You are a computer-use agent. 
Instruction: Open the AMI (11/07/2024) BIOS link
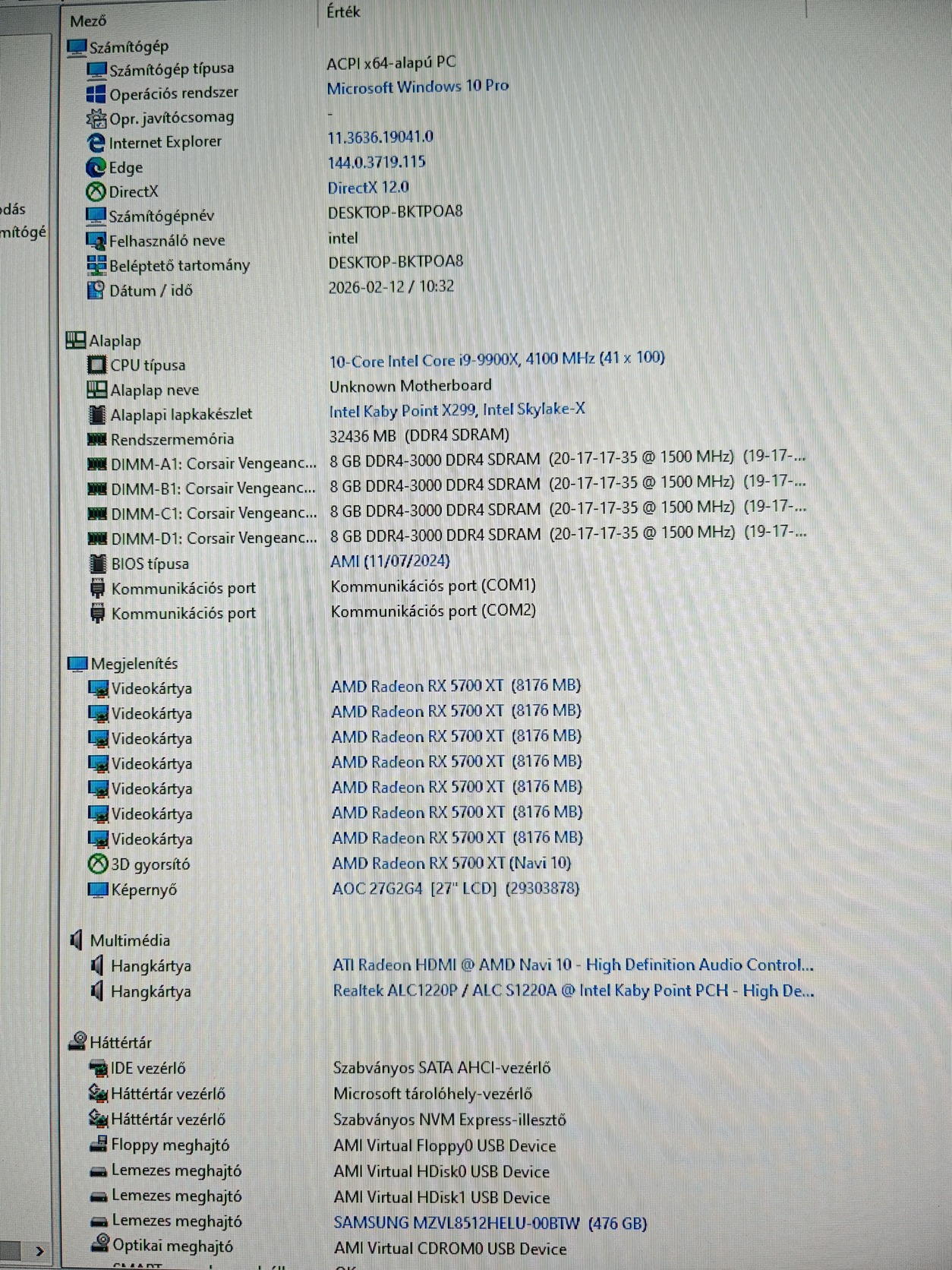point(390,561)
